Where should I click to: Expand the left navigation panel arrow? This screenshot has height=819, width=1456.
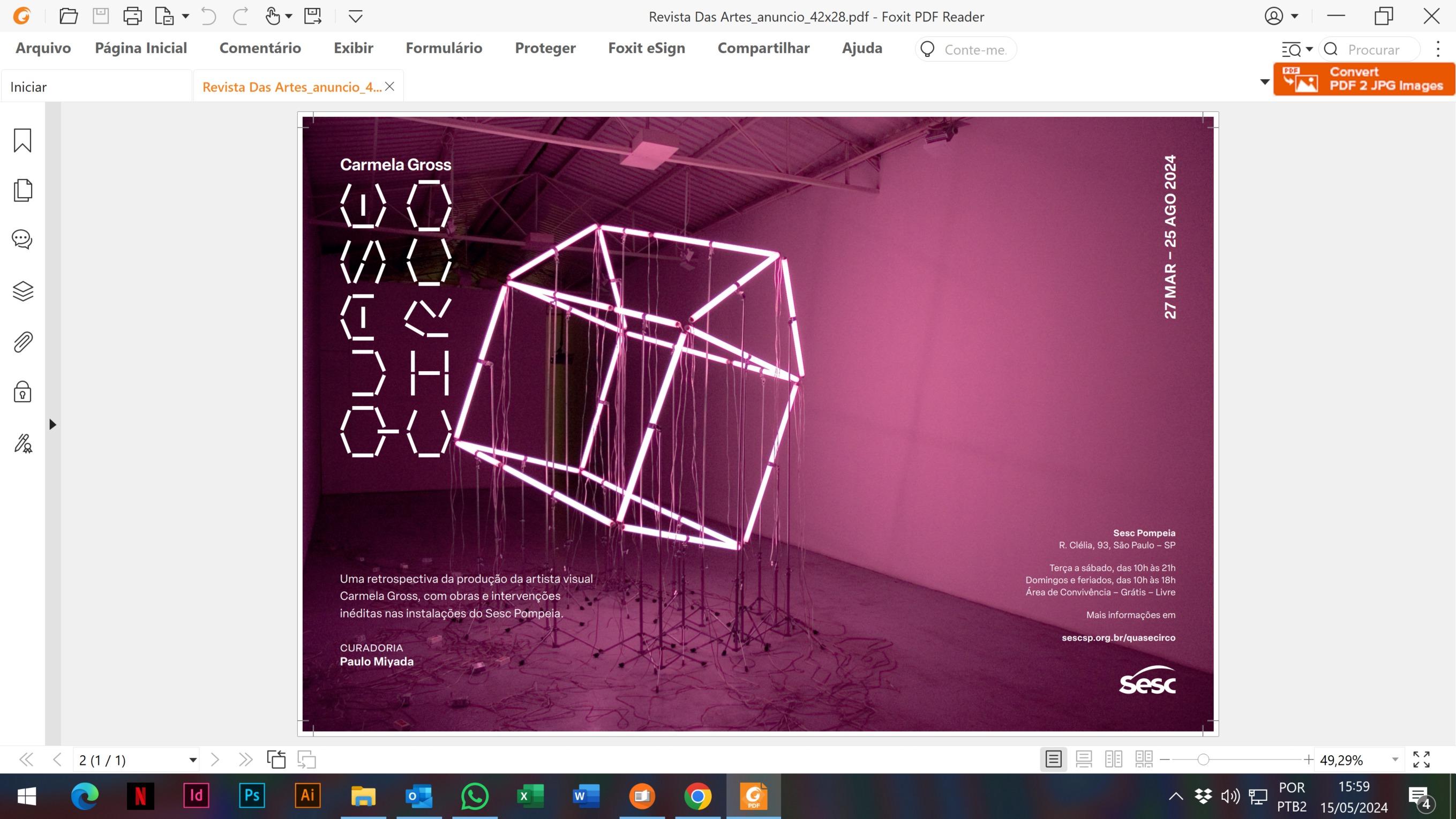click(x=52, y=424)
